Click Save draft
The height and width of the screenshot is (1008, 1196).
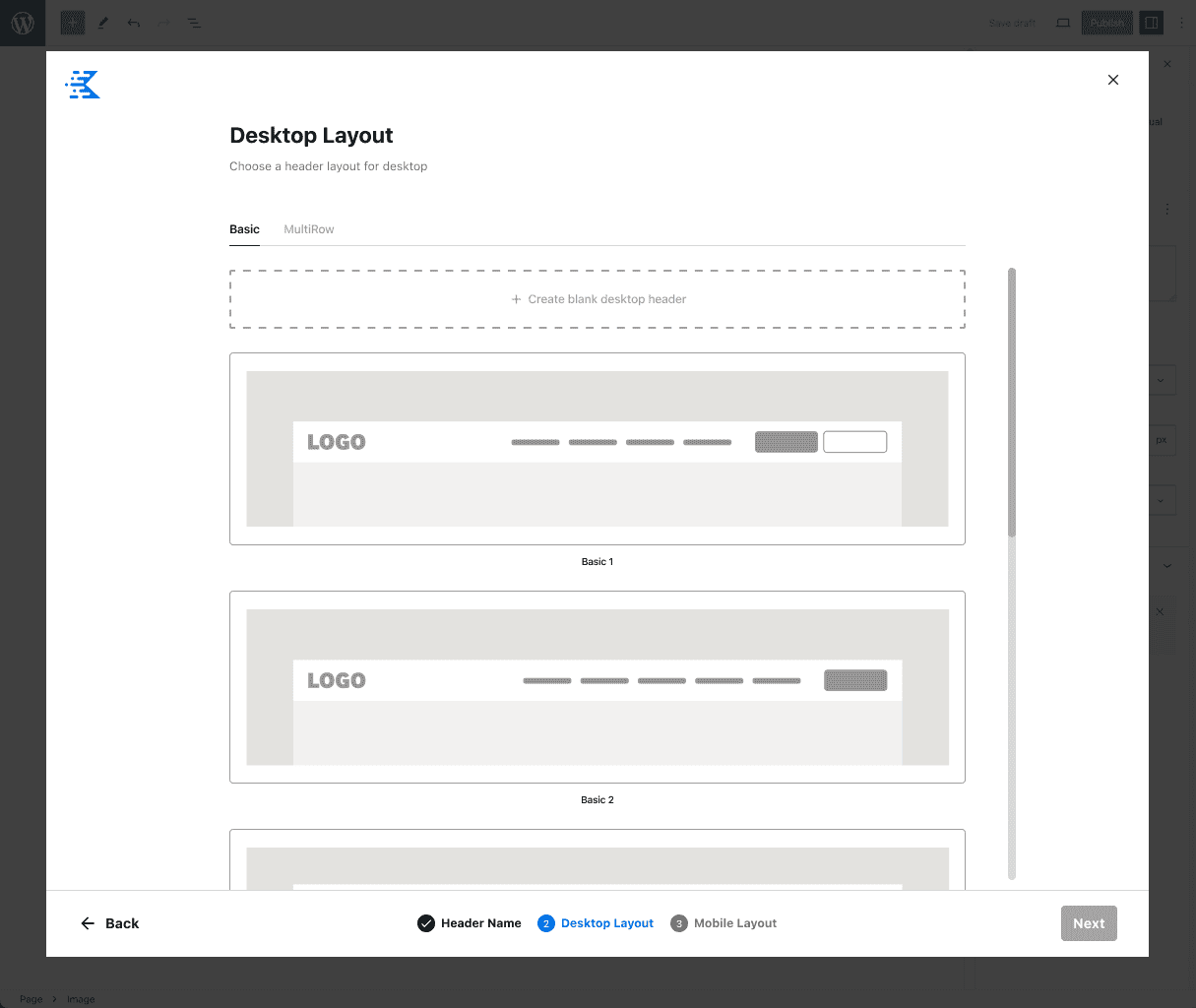pos(1011,23)
